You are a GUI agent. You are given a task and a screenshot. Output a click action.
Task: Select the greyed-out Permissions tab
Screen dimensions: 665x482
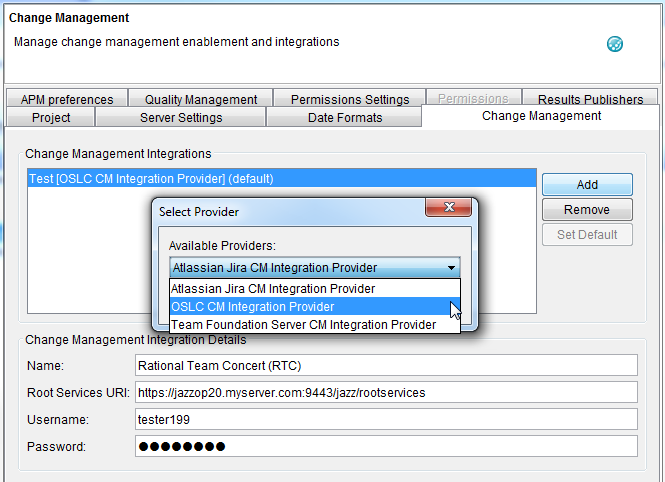tap(473, 98)
